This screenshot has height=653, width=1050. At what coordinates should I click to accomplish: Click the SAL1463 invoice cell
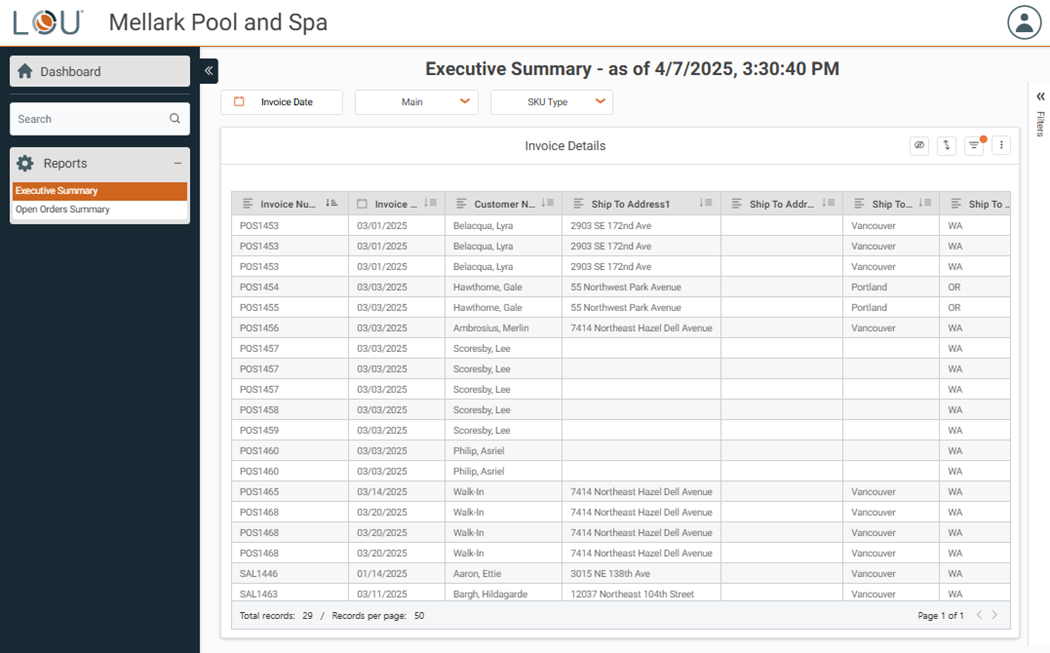coord(290,594)
